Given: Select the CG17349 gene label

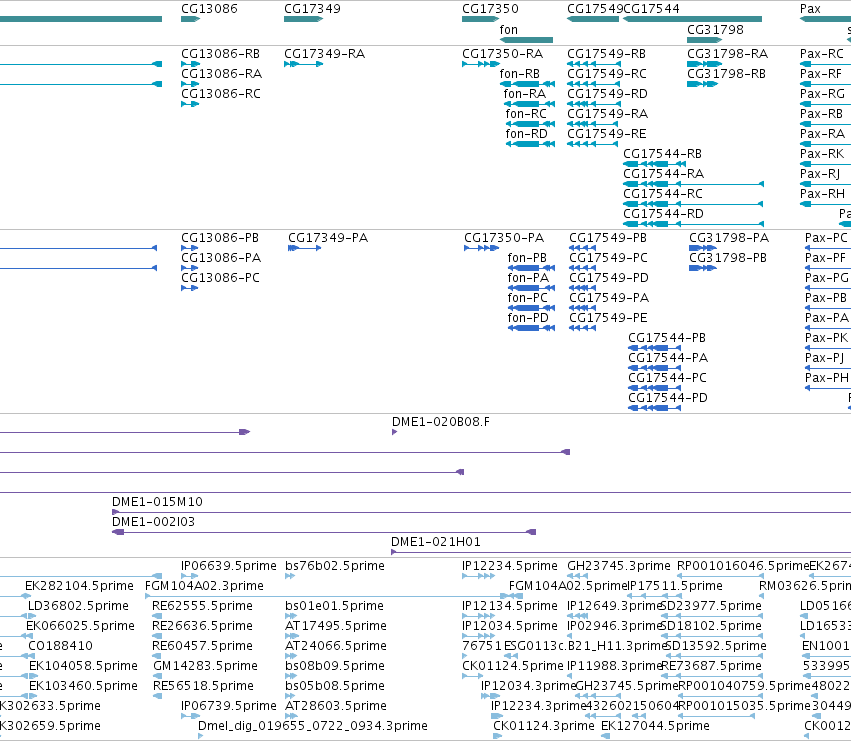Looking at the screenshot, I should 312,9.
